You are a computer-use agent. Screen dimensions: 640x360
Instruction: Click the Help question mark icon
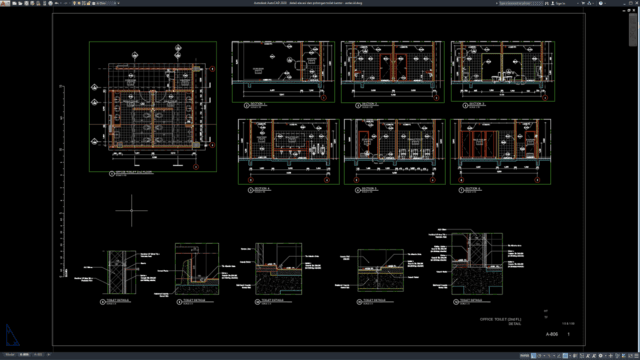(x=601, y=3)
